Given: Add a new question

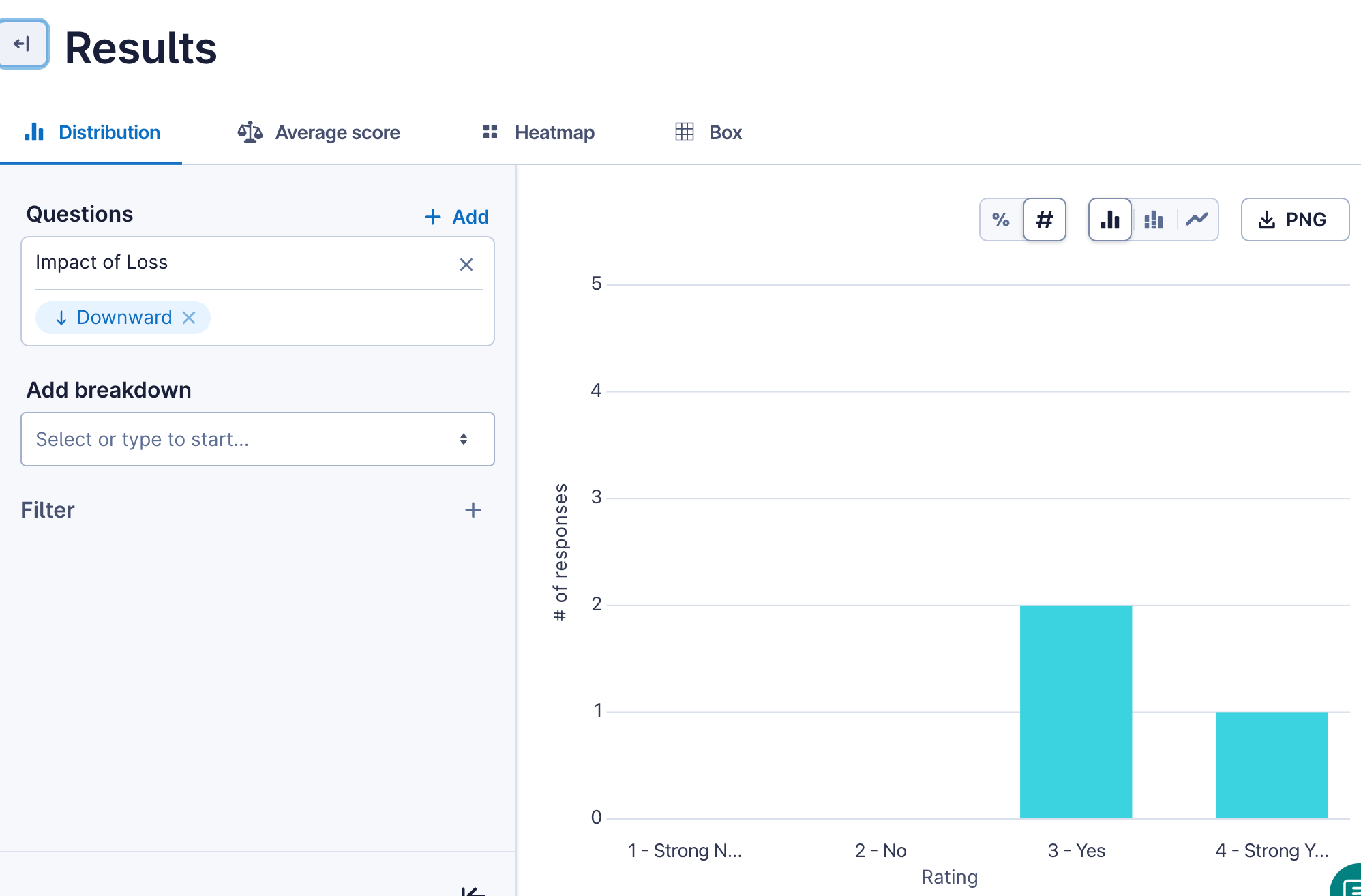Looking at the screenshot, I should [x=457, y=217].
